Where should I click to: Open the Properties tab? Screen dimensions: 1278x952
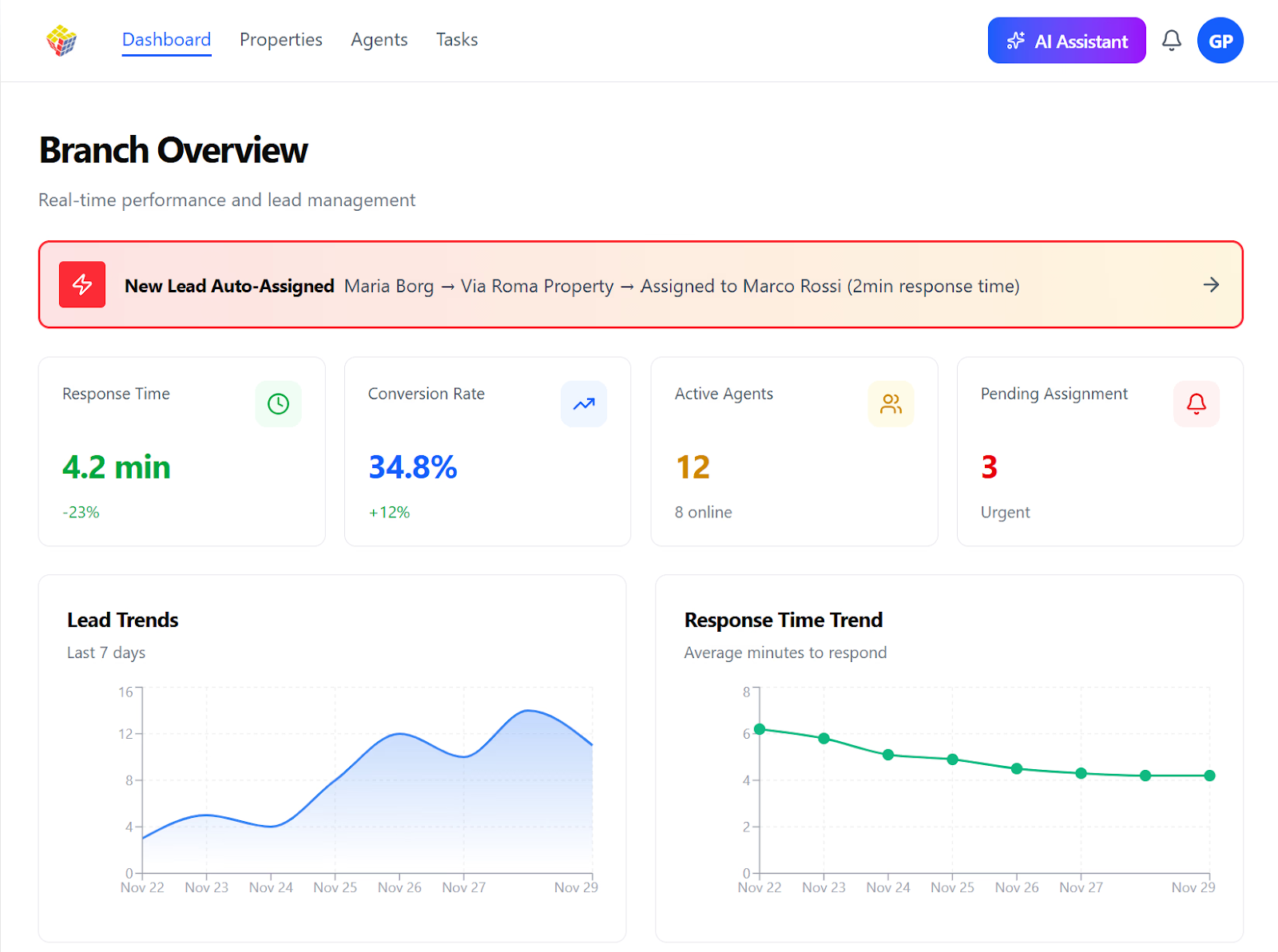tap(280, 40)
